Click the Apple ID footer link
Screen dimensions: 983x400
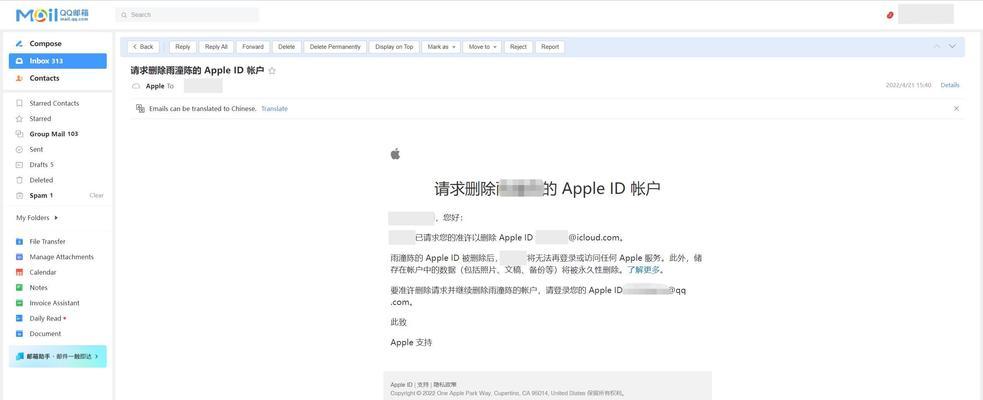[401, 385]
